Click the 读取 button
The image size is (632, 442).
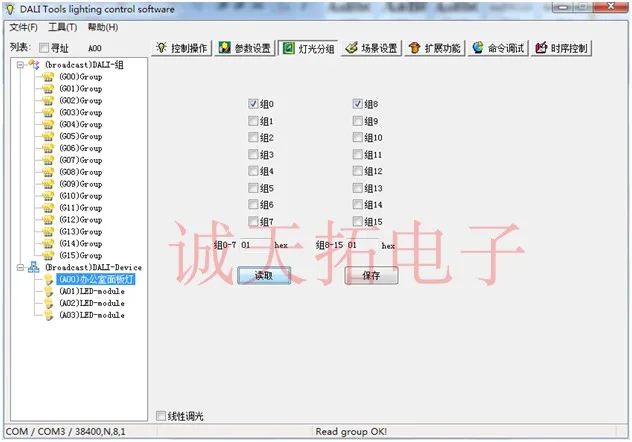coord(264,276)
